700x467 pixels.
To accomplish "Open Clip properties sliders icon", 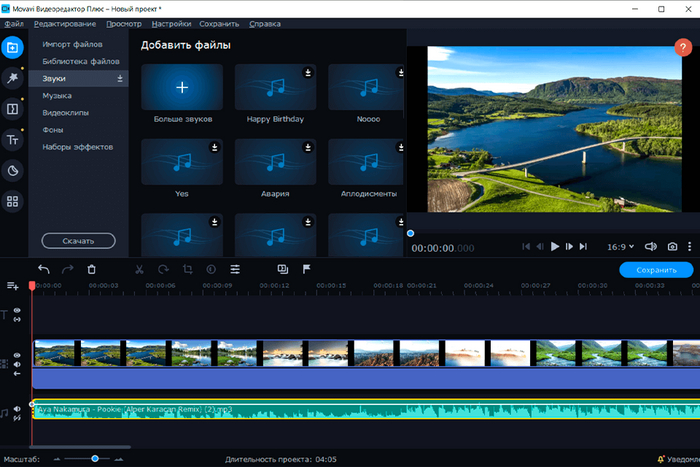I will tap(235, 269).
